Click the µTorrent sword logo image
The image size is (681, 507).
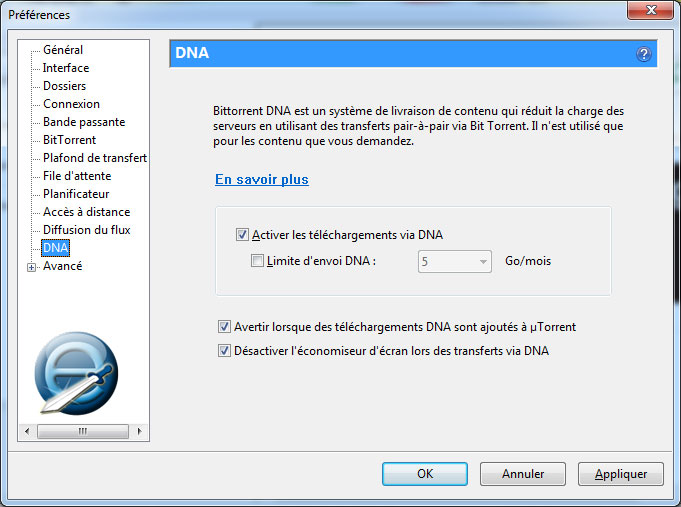pyautogui.click(x=76, y=373)
